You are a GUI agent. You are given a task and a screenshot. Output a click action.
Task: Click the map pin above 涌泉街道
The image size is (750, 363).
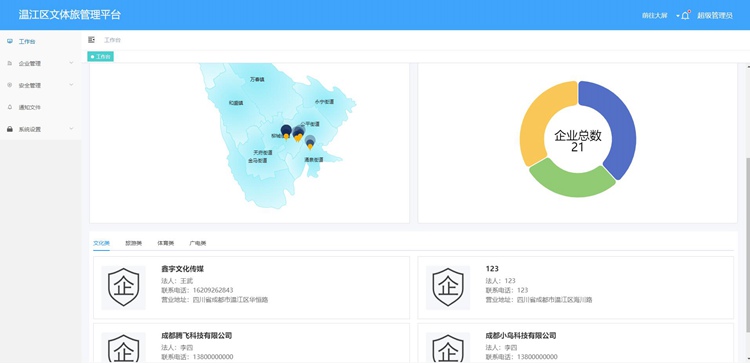(310, 143)
